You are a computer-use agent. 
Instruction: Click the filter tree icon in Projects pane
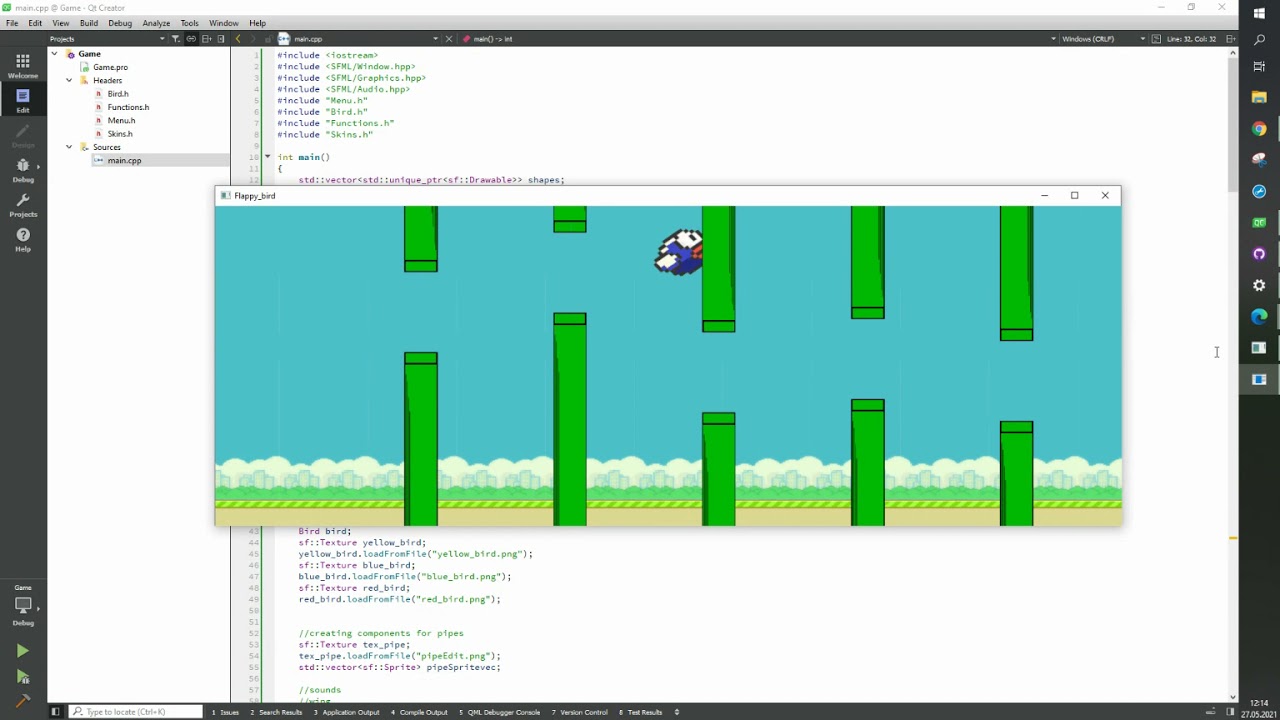pyautogui.click(x=175, y=39)
